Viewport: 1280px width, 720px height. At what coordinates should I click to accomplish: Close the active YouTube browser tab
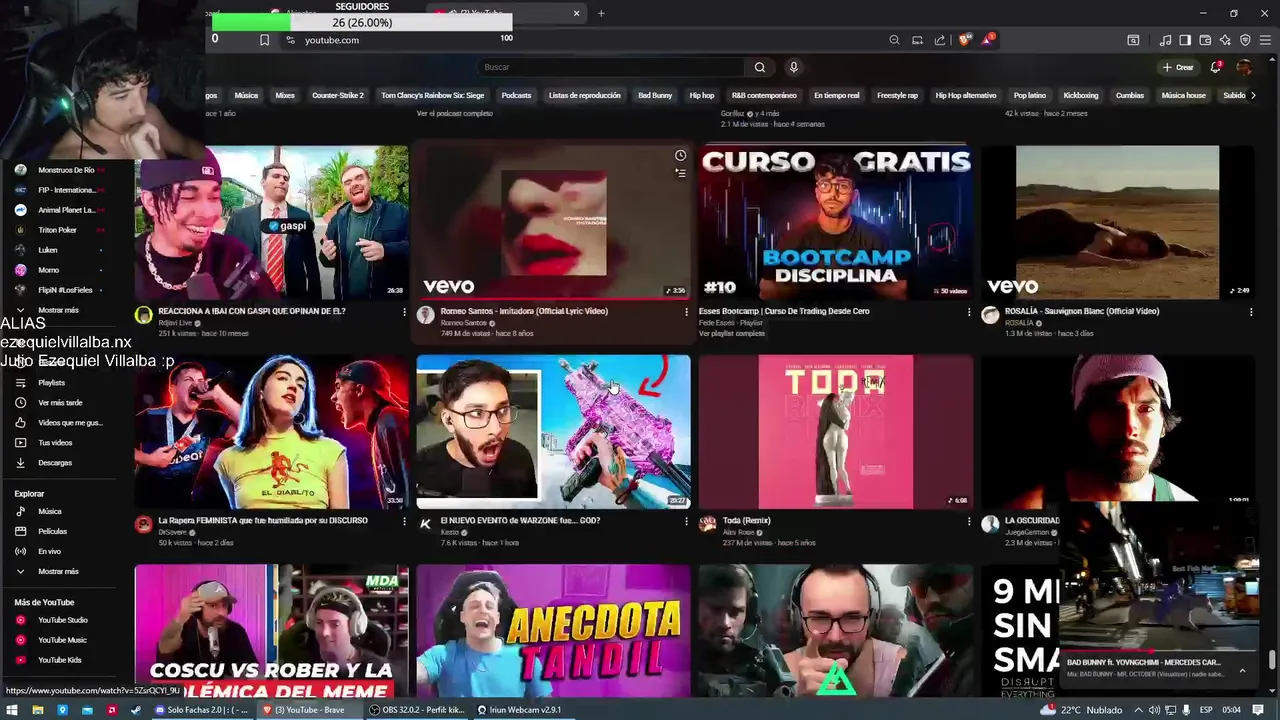[576, 13]
